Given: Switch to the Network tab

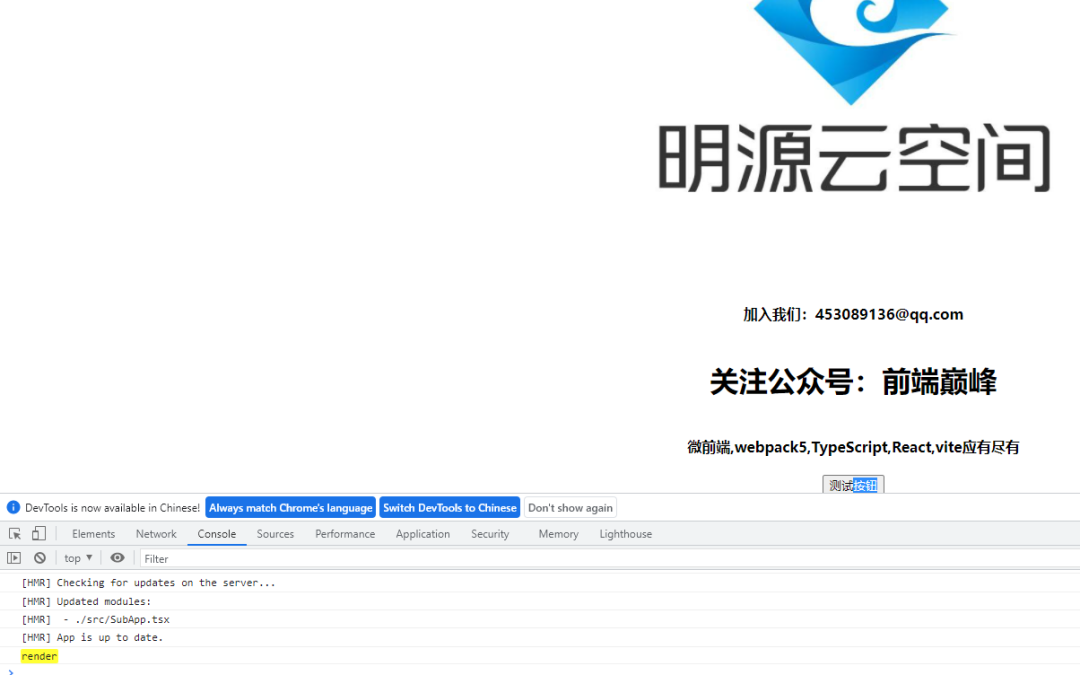Looking at the screenshot, I should [x=156, y=534].
